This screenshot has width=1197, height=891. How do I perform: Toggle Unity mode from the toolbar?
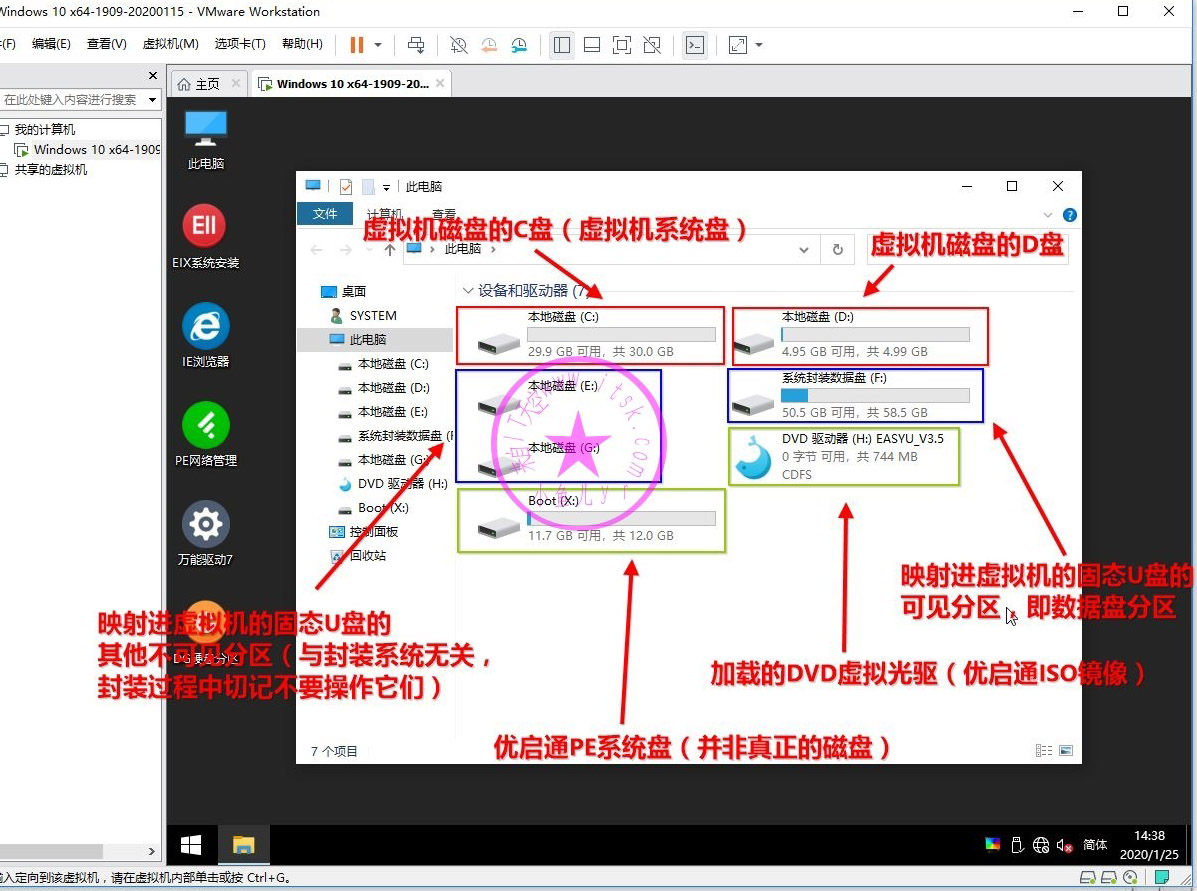tap(652, 45)
